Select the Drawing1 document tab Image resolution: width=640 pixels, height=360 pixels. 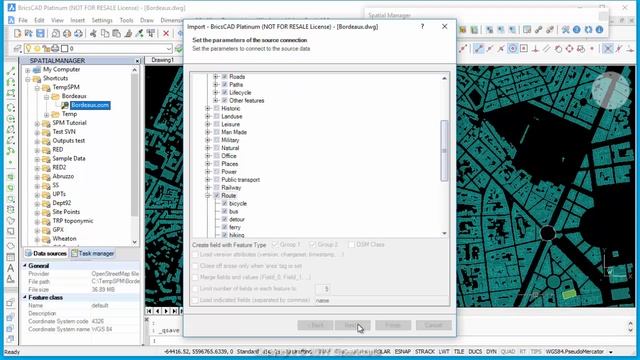[162, 60]
